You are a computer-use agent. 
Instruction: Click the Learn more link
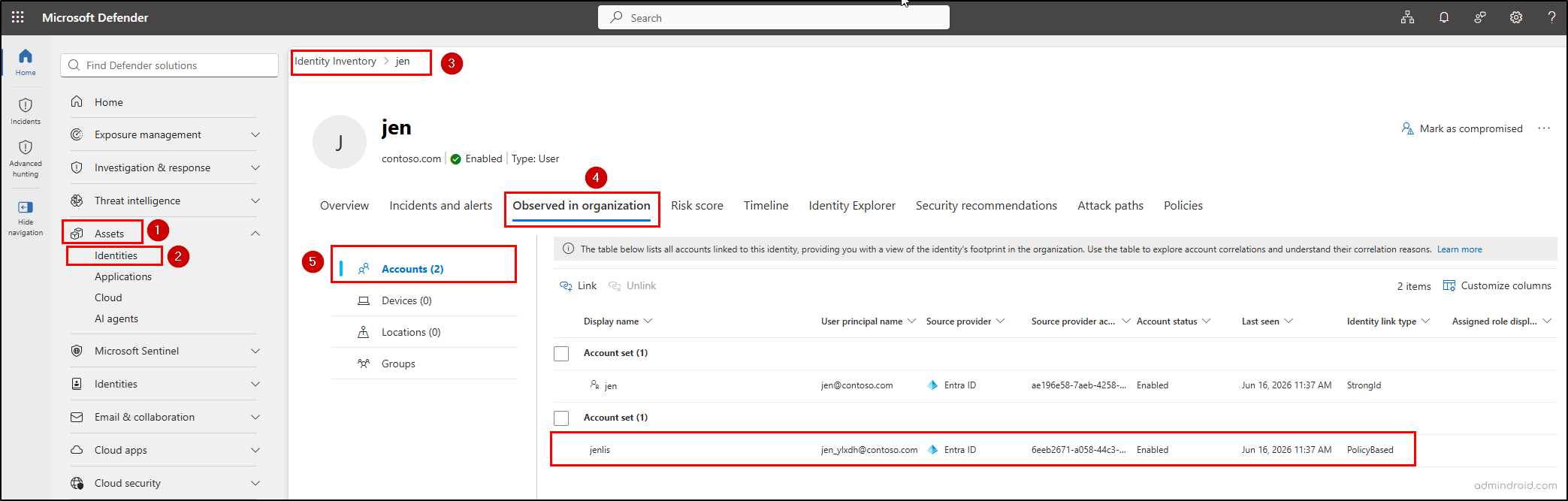coord(1460,249)
